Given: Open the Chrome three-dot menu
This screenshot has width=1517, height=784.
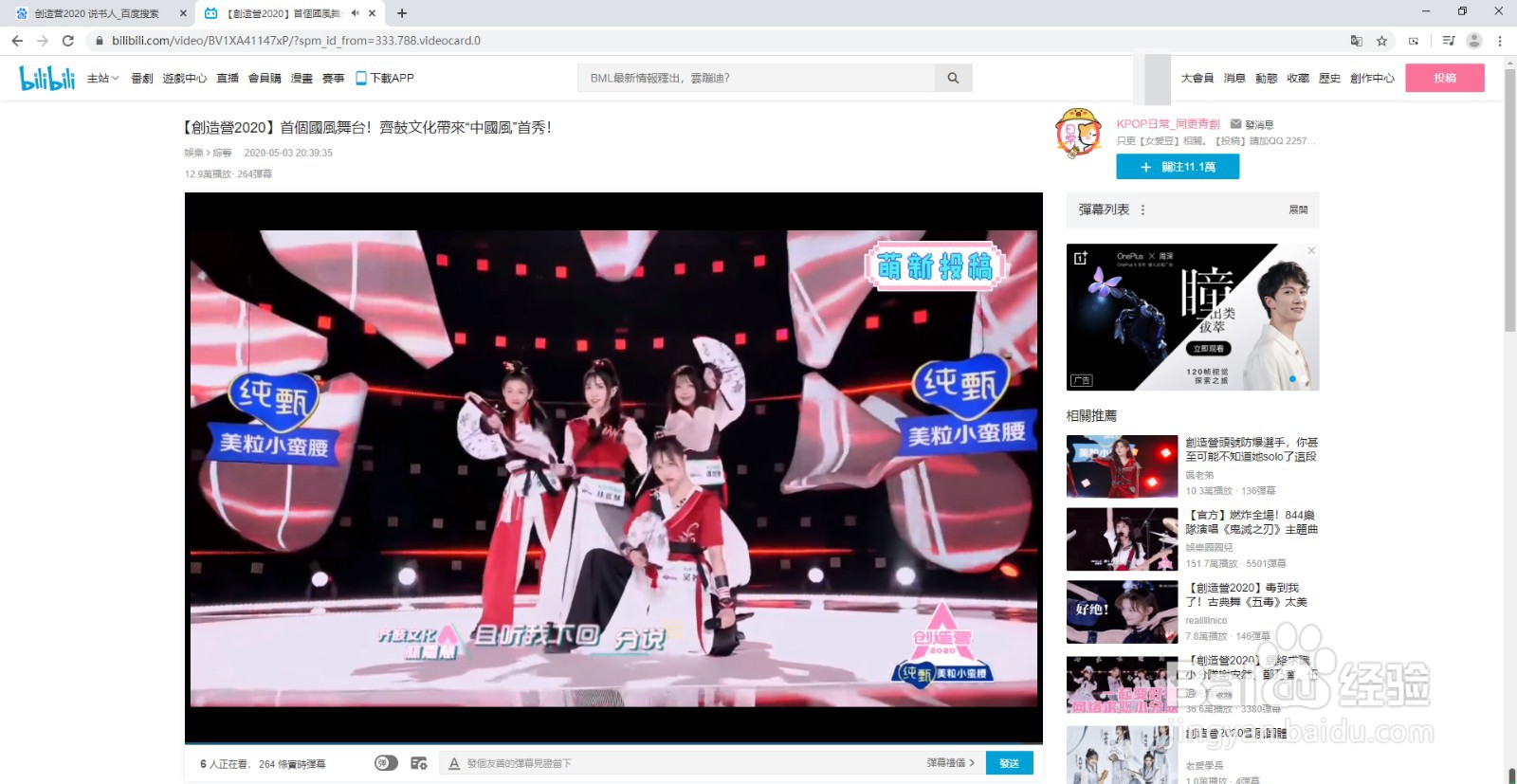Looking at the screenshot, I should click(1500, 41).
